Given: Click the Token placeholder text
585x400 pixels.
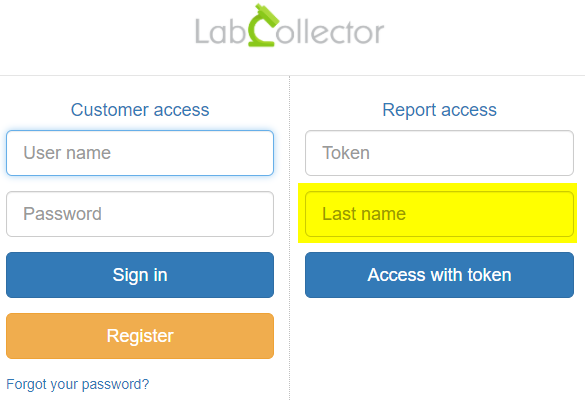Looking at the screenshot, I should pos(346,153).
